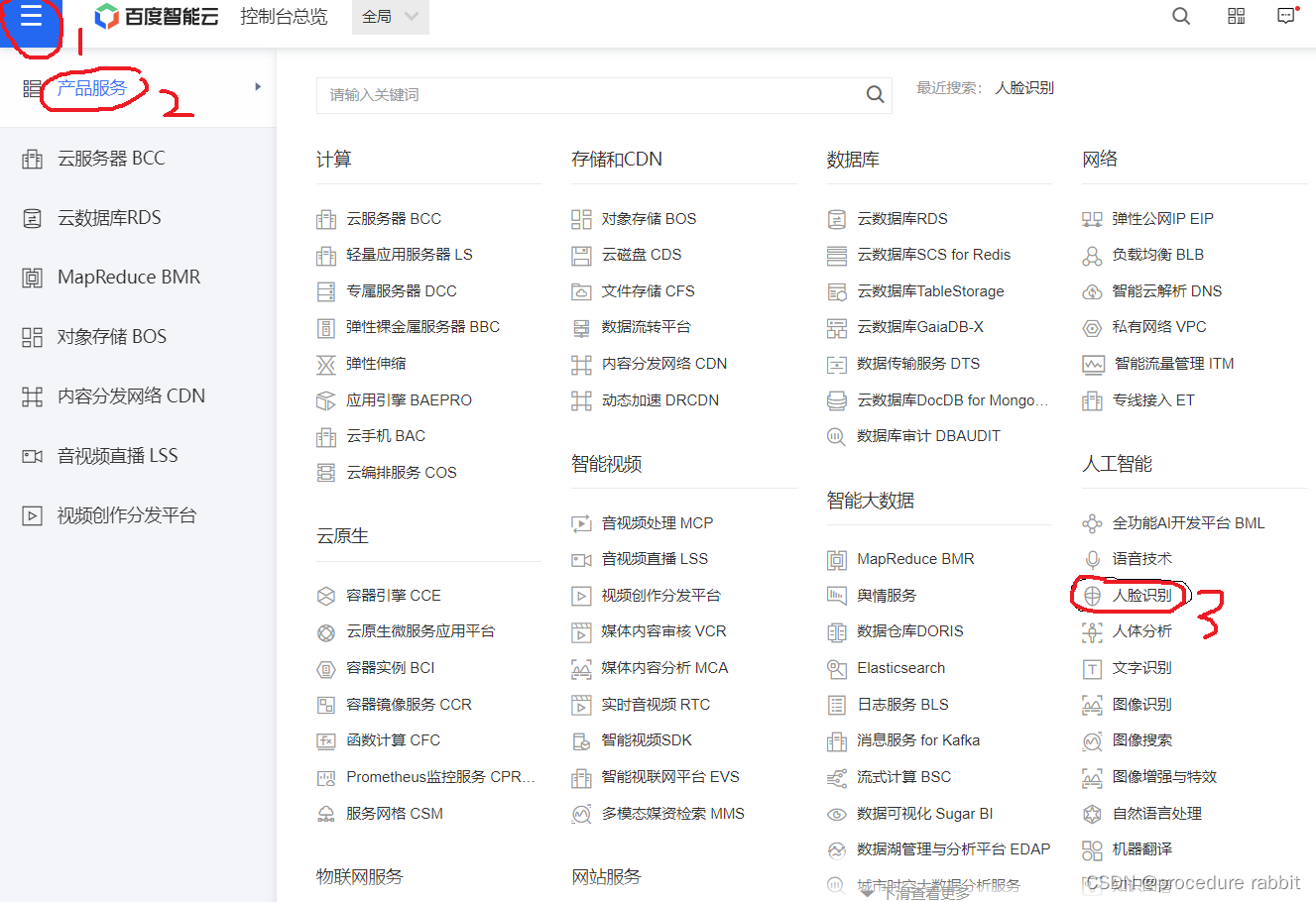
Task: Click the 数据库审计 DBAUDIT icon
Action: pos(837,437)
